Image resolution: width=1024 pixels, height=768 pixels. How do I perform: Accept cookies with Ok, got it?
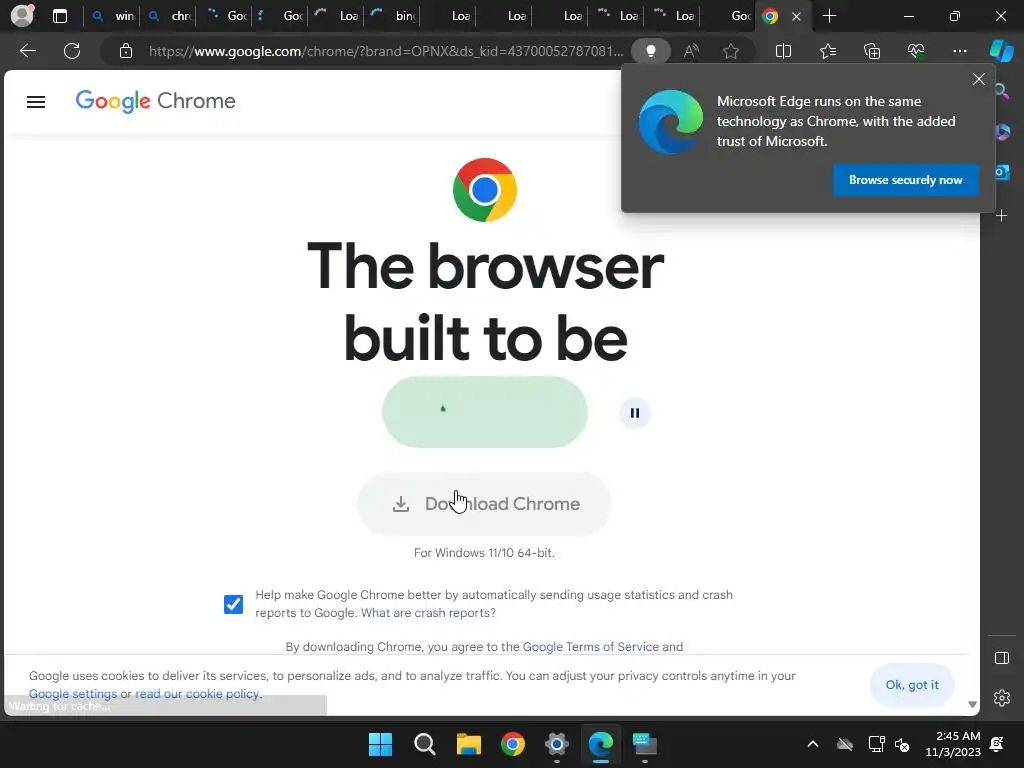click(x=912, y=684)
